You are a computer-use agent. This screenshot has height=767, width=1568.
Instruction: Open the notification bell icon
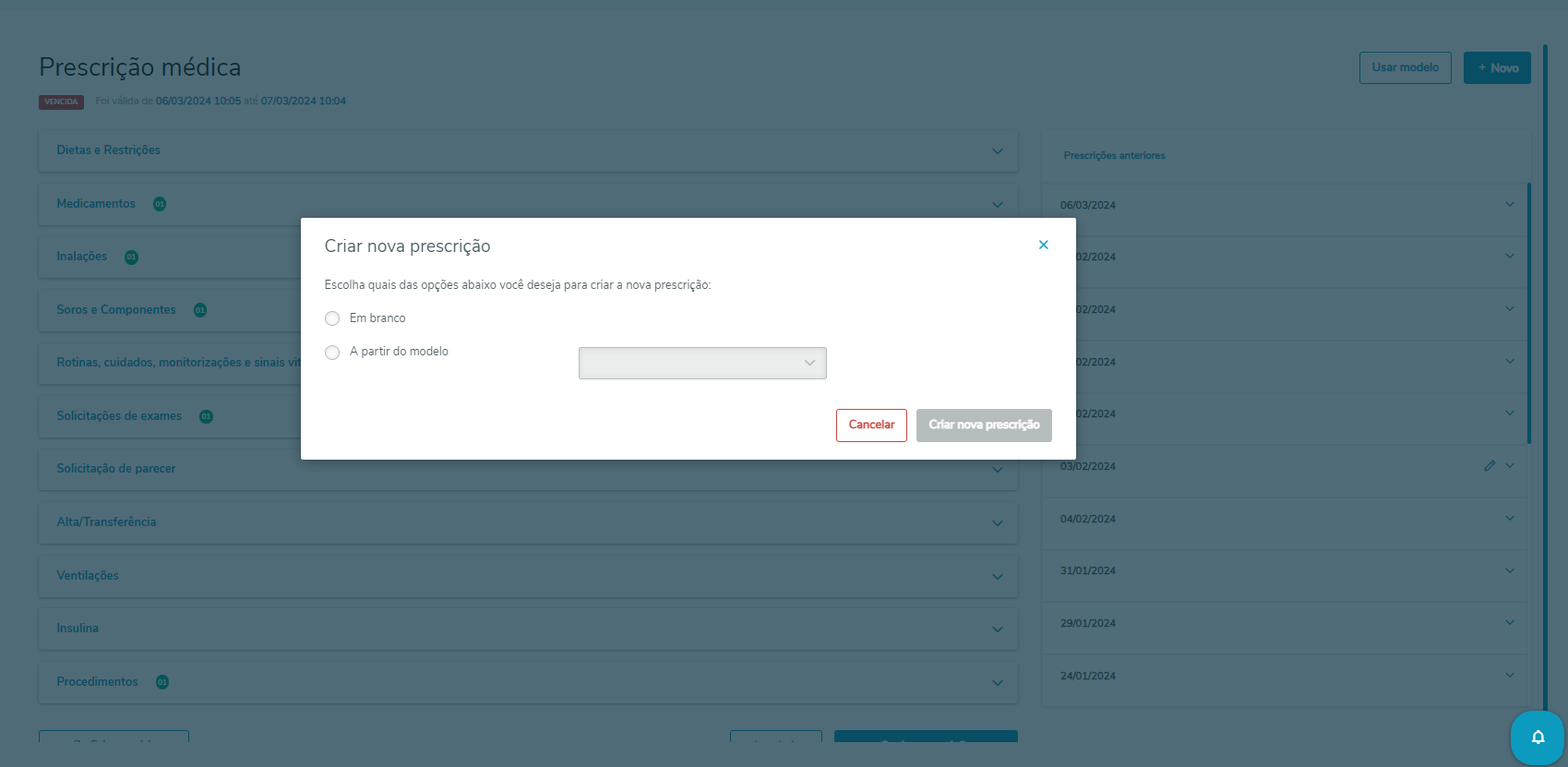(1538, 737)
